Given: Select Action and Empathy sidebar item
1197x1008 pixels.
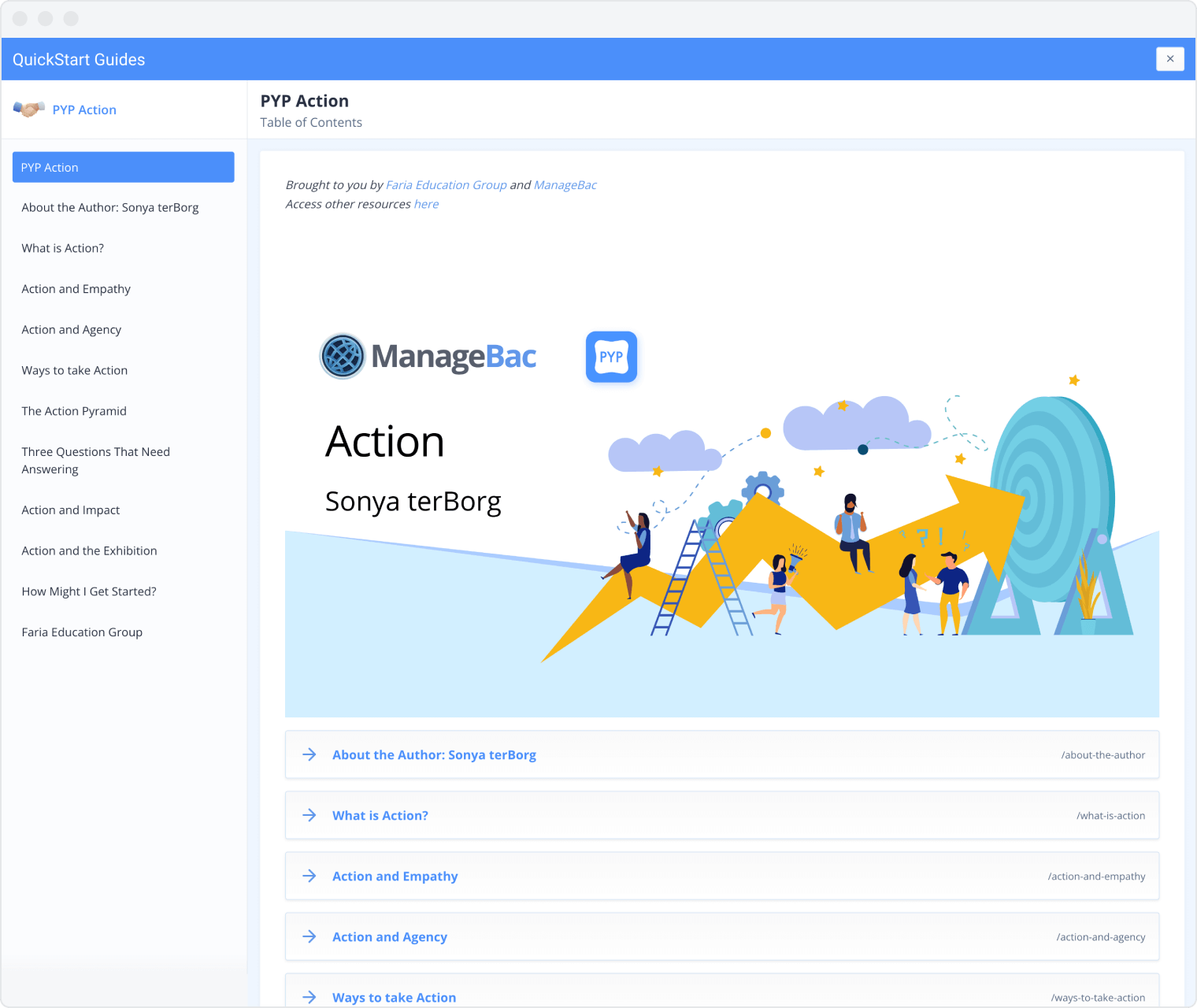Looking at the screenshot, I should [x=76, y=289].
